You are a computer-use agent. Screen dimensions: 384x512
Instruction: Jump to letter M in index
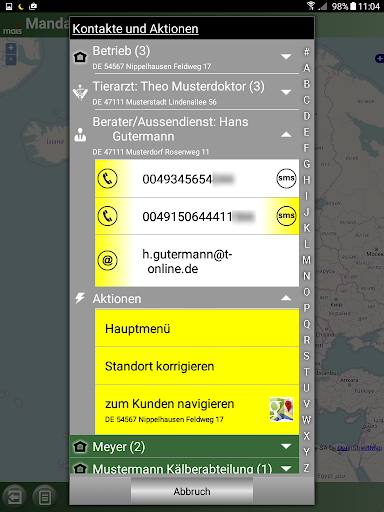click(306, 260)
